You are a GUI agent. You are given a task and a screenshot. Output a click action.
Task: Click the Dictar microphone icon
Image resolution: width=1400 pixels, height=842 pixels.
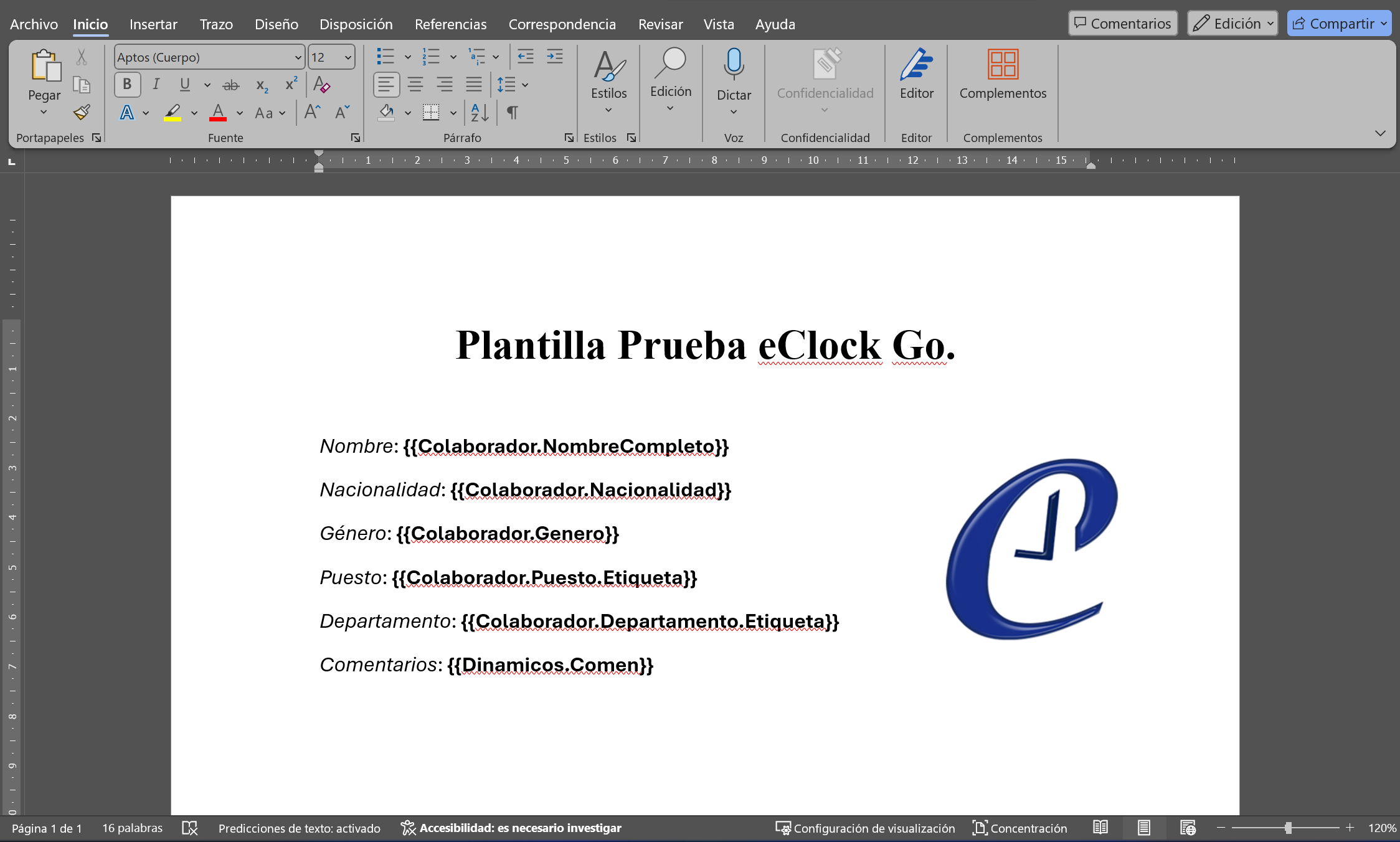pyautogui.click(x=734, y=65)
